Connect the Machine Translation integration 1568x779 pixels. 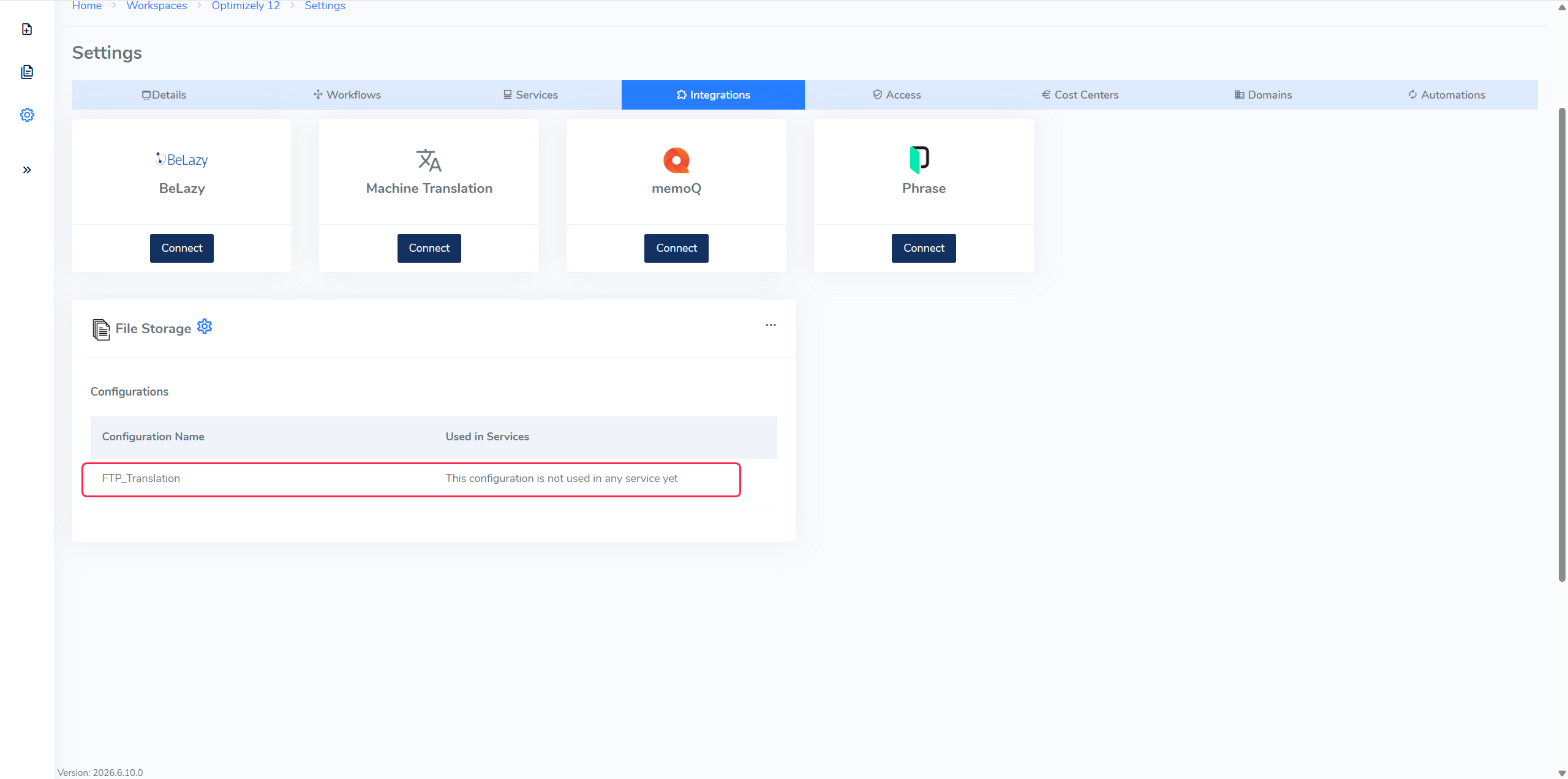(x=429, y=248)
